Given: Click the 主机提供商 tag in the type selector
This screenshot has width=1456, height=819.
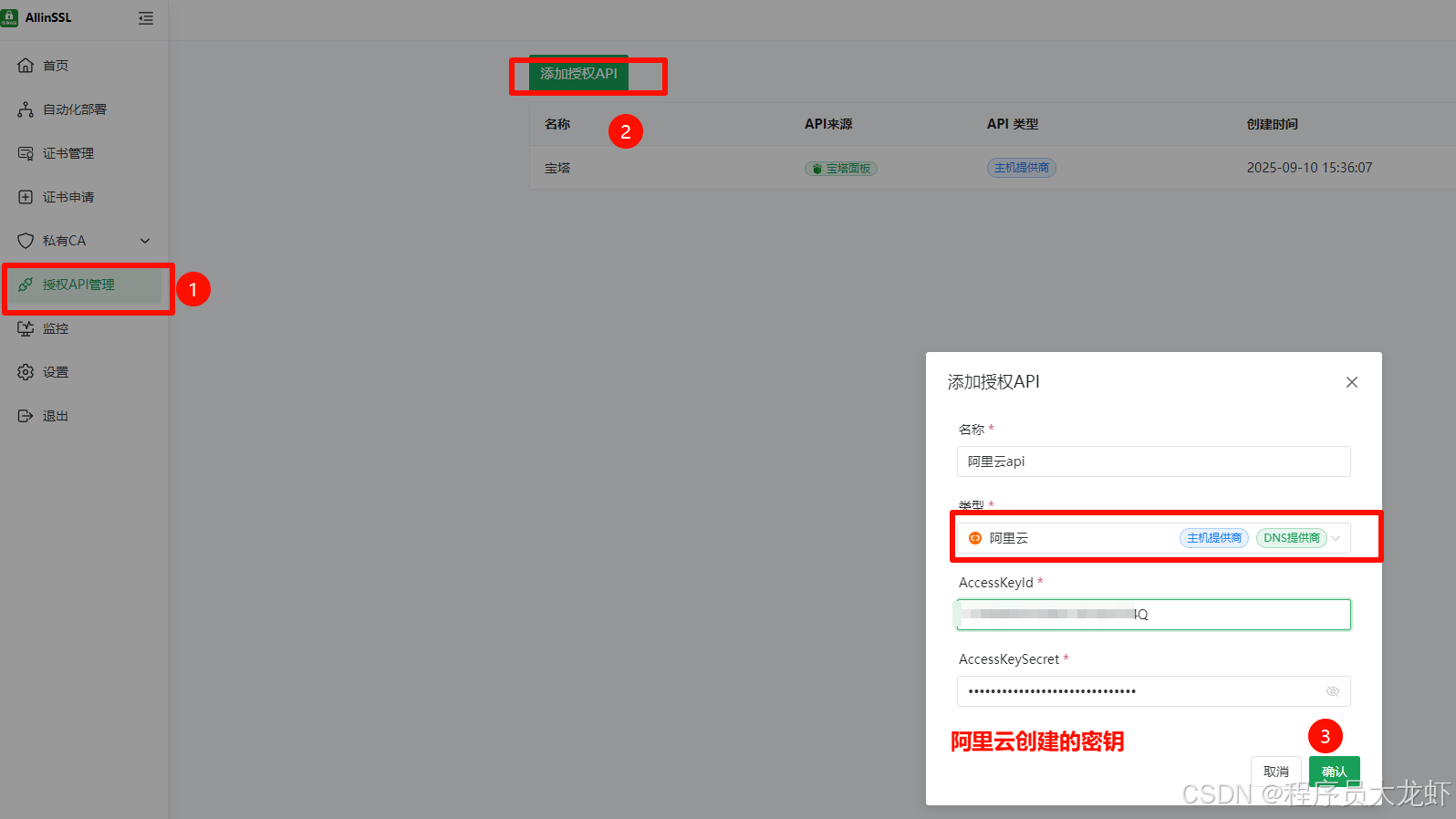Looking at the screenshot, I should 1214,538.
